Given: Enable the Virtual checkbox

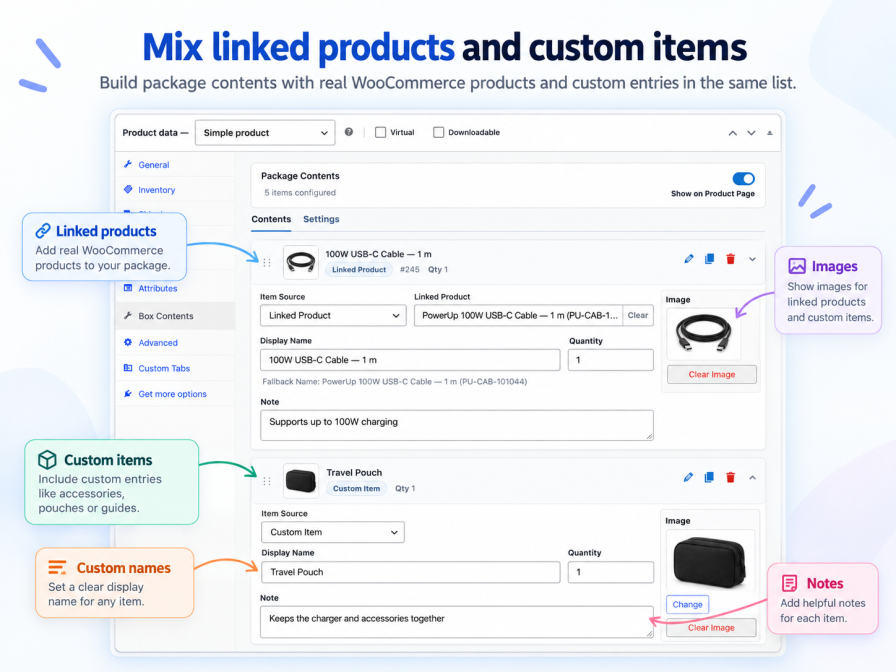Looking at the screenshot, I should coord(380,133).
